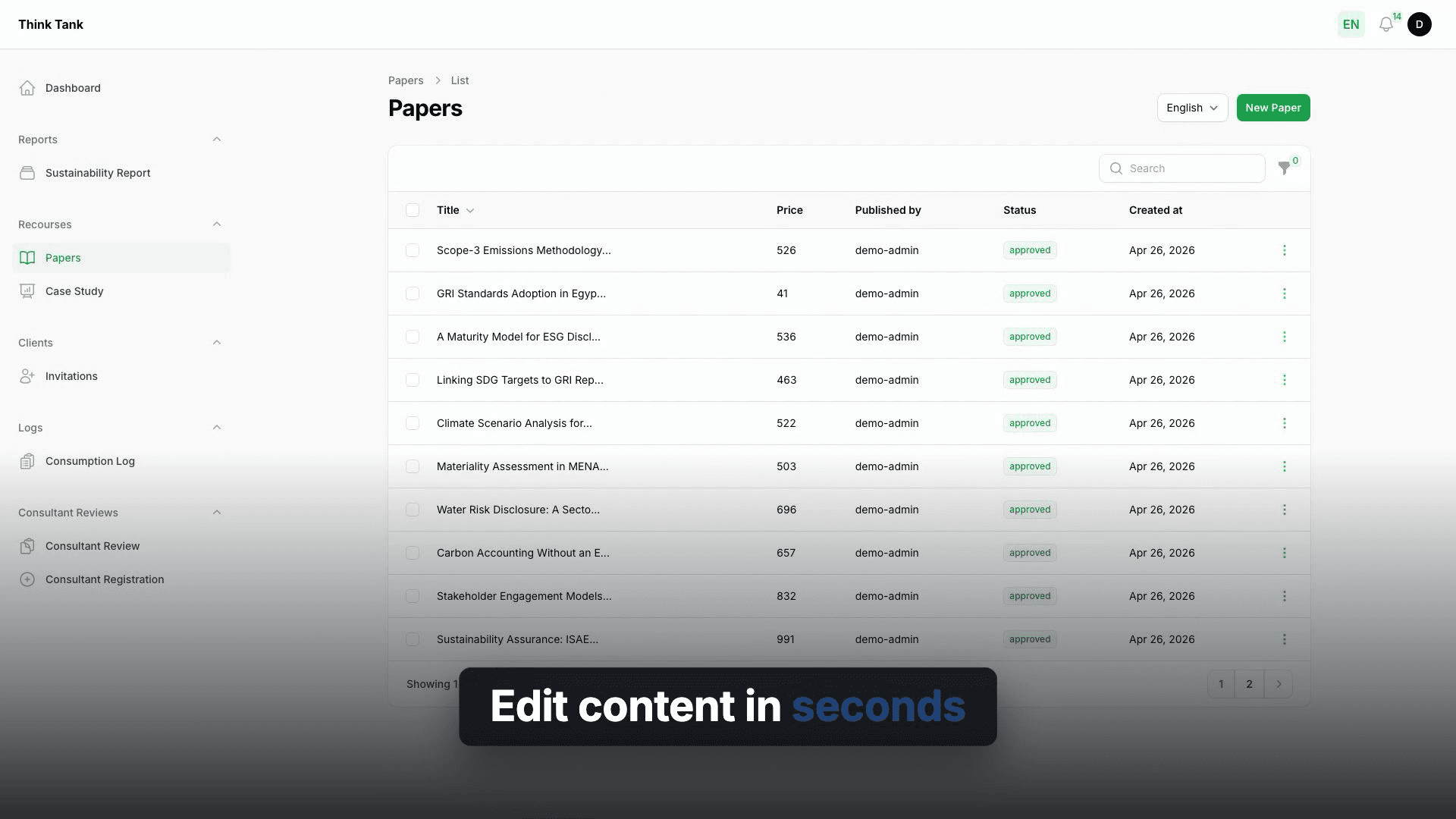Click price 41 in GRI Standards row
The width and height of the screenshot is (1456, 819).
tap(782, 293)
